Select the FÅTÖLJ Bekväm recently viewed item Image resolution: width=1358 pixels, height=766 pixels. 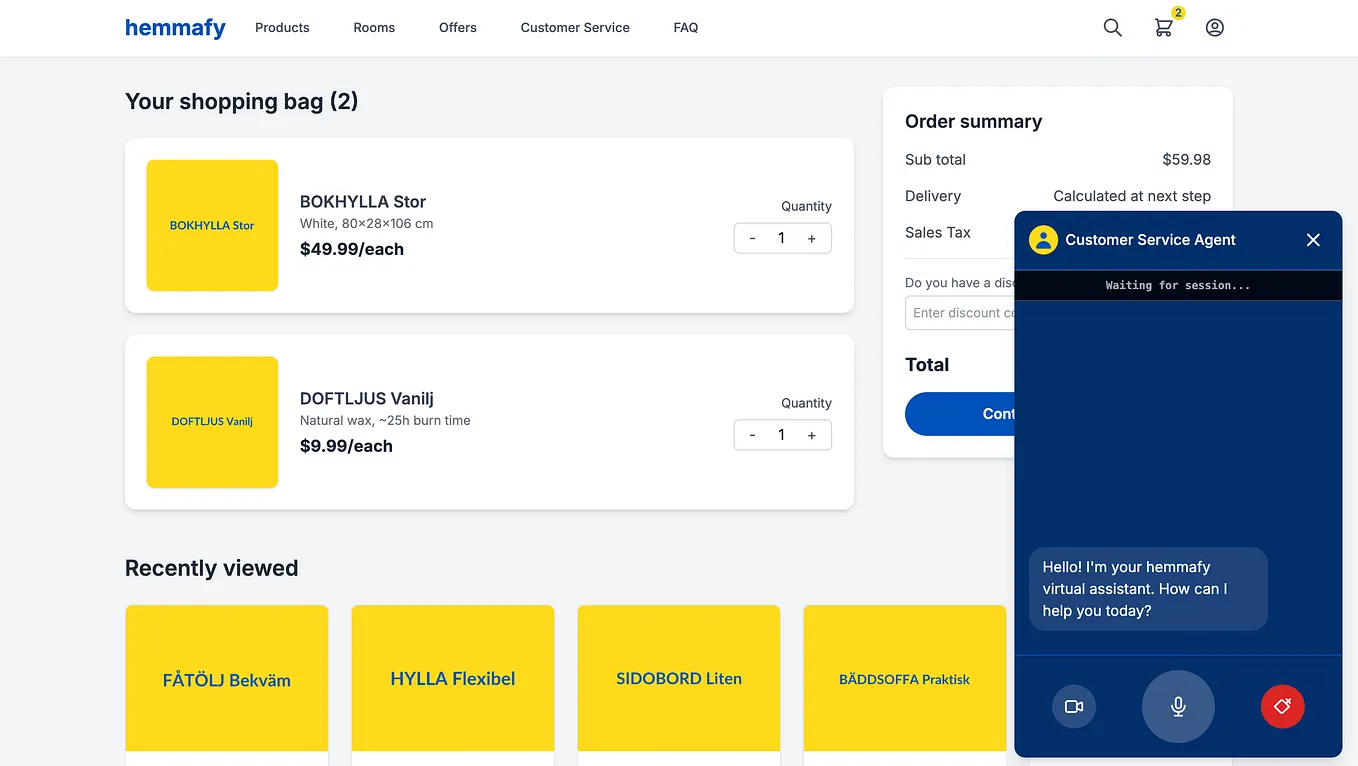[x=226, y=679]
